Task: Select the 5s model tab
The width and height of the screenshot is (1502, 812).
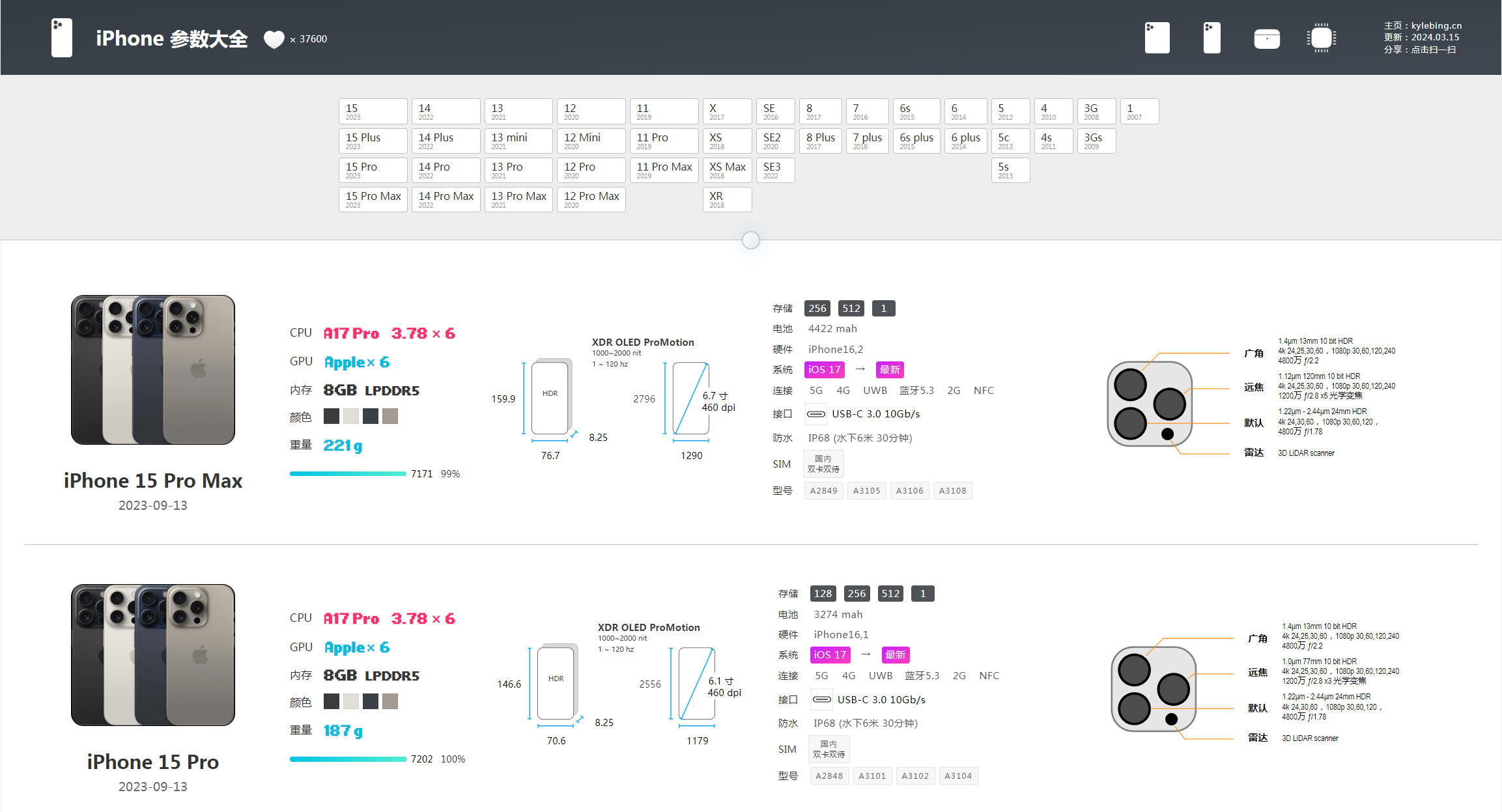Action: [x=1011, y=170]
